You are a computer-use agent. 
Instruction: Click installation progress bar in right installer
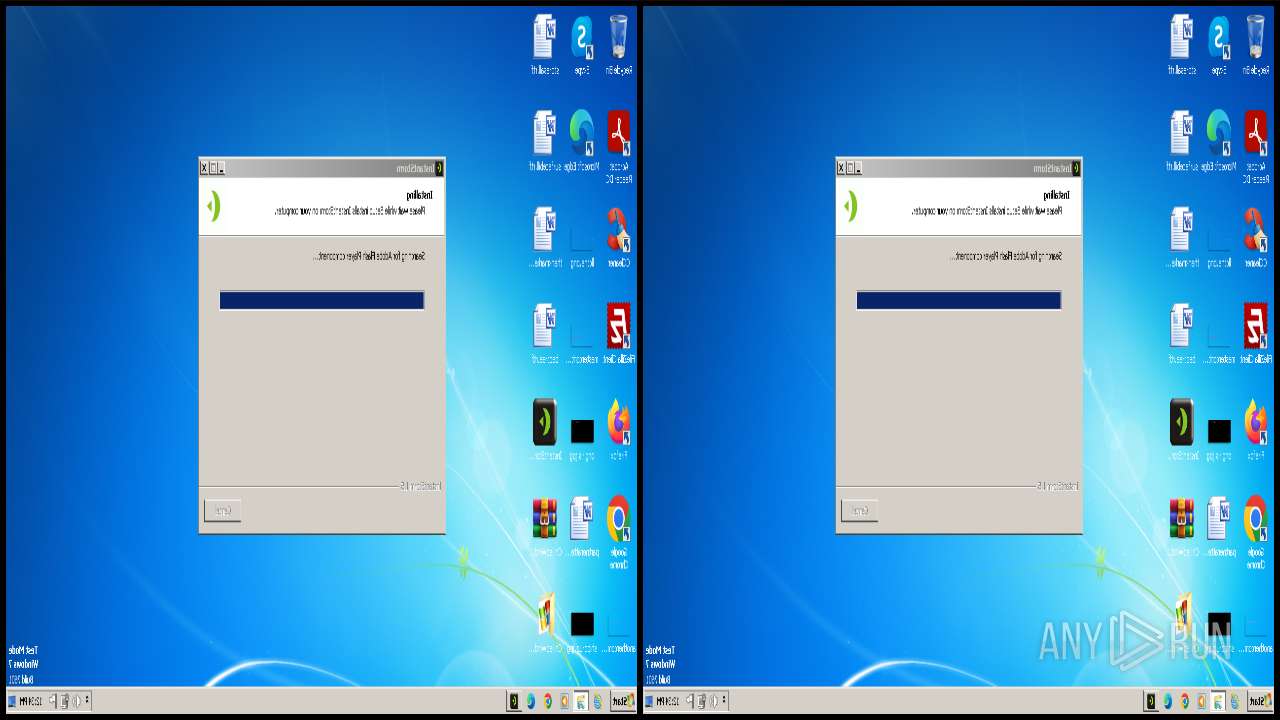coord(959,300)
